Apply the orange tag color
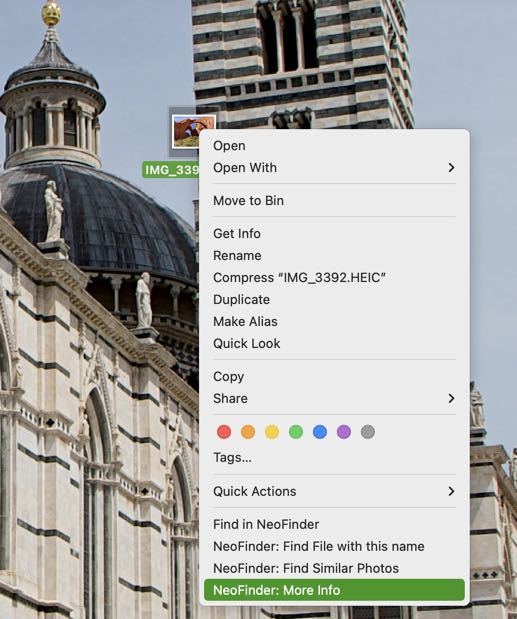Viewport: 517px width, 619px height. click(x=248, y=432)
